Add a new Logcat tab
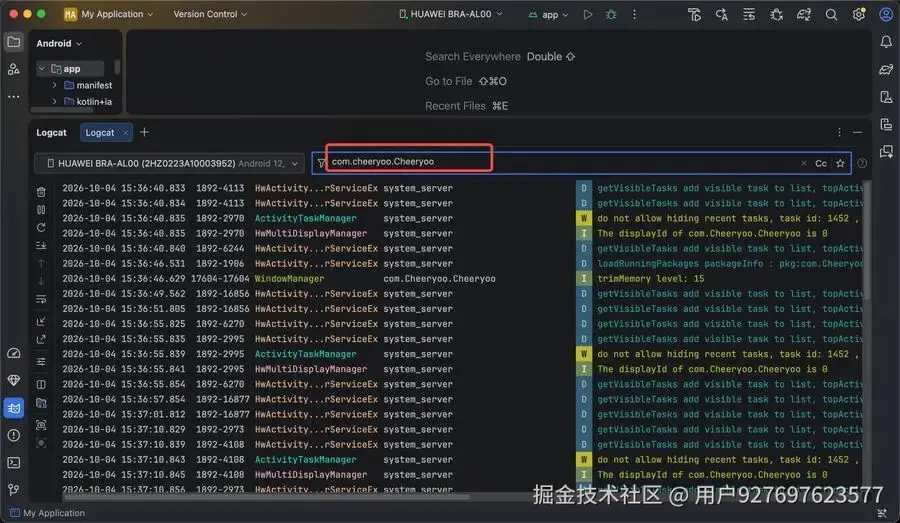Viewport: 900px width, 523px height. (145, 132)
